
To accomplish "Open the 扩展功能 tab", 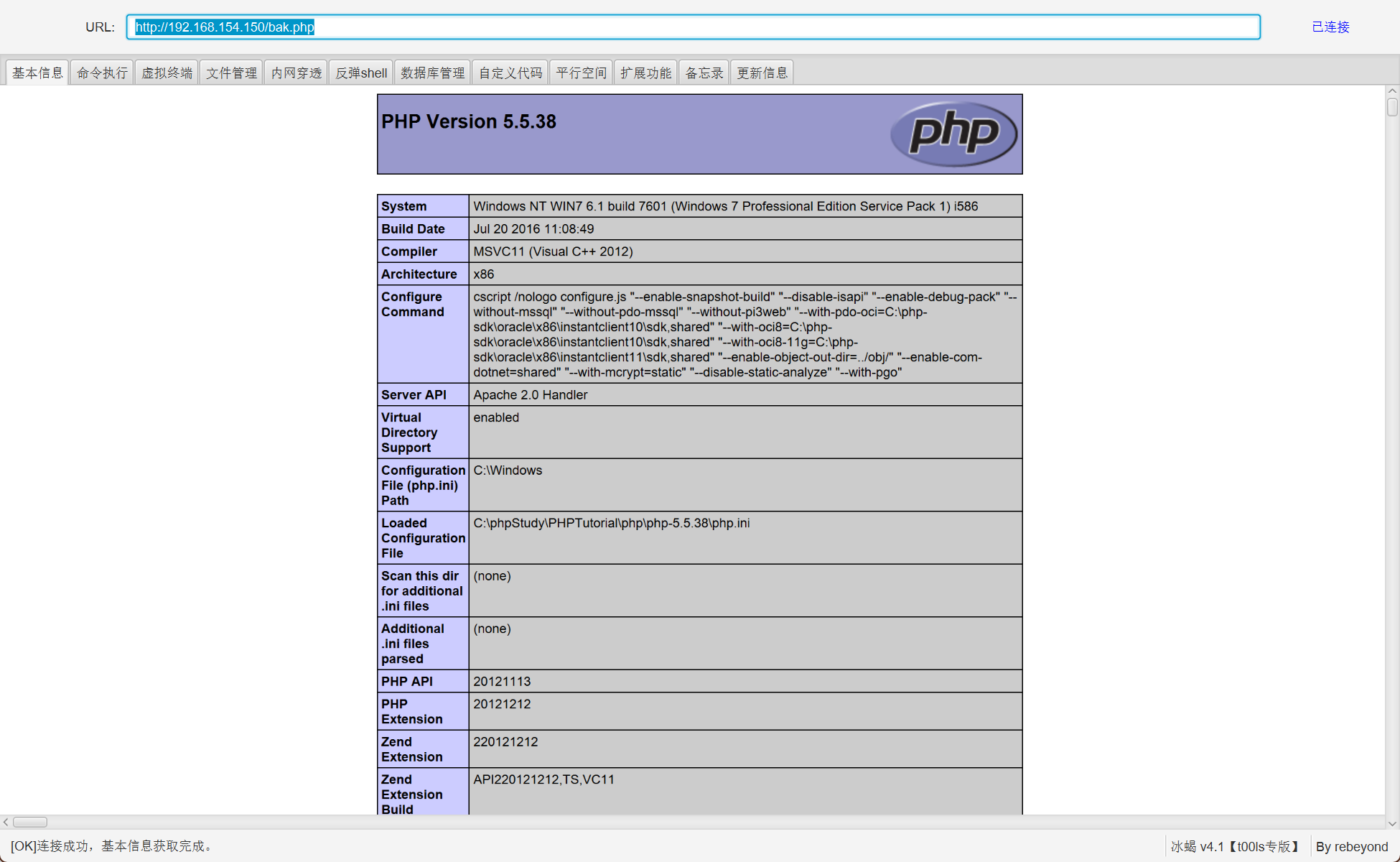I will [646, 73].
